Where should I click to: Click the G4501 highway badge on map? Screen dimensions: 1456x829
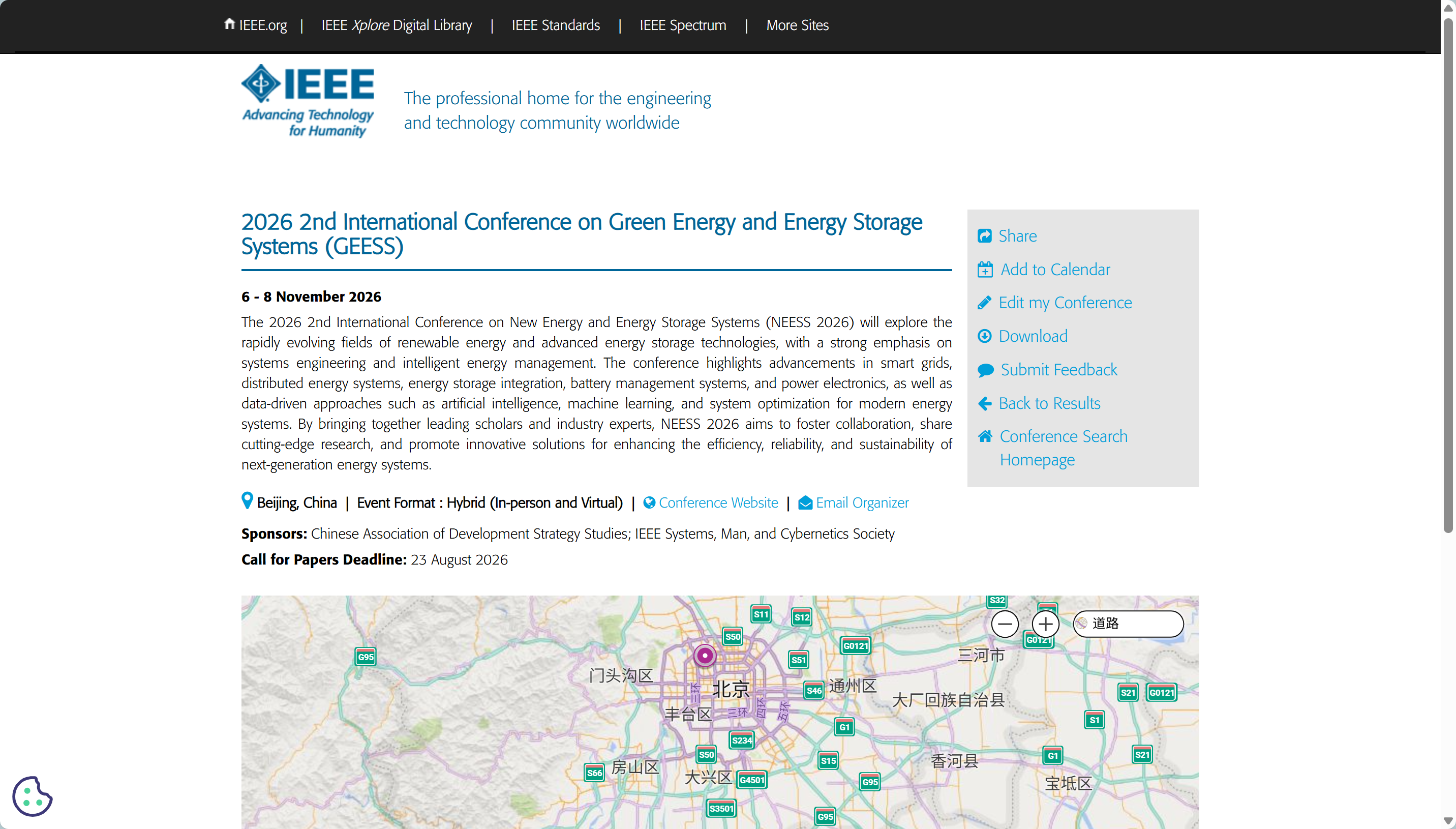[751, 780]
